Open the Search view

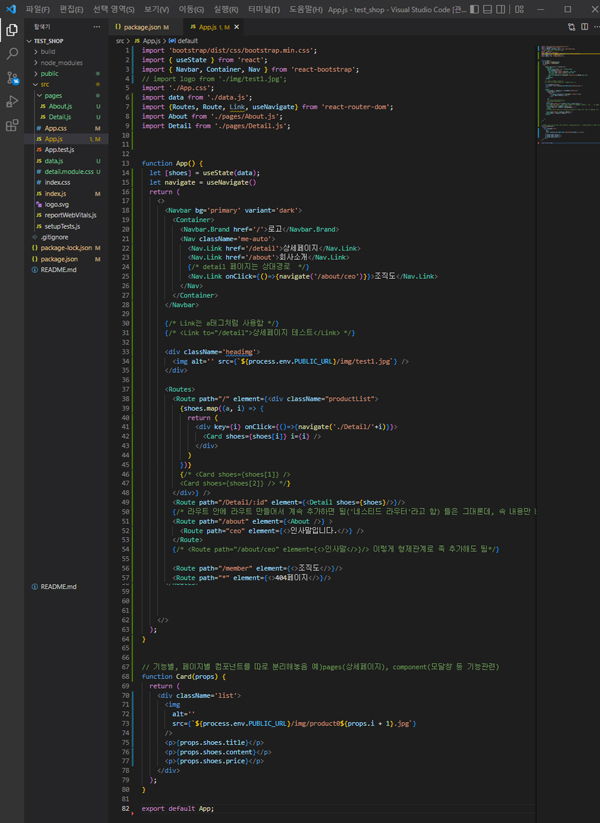12,54
